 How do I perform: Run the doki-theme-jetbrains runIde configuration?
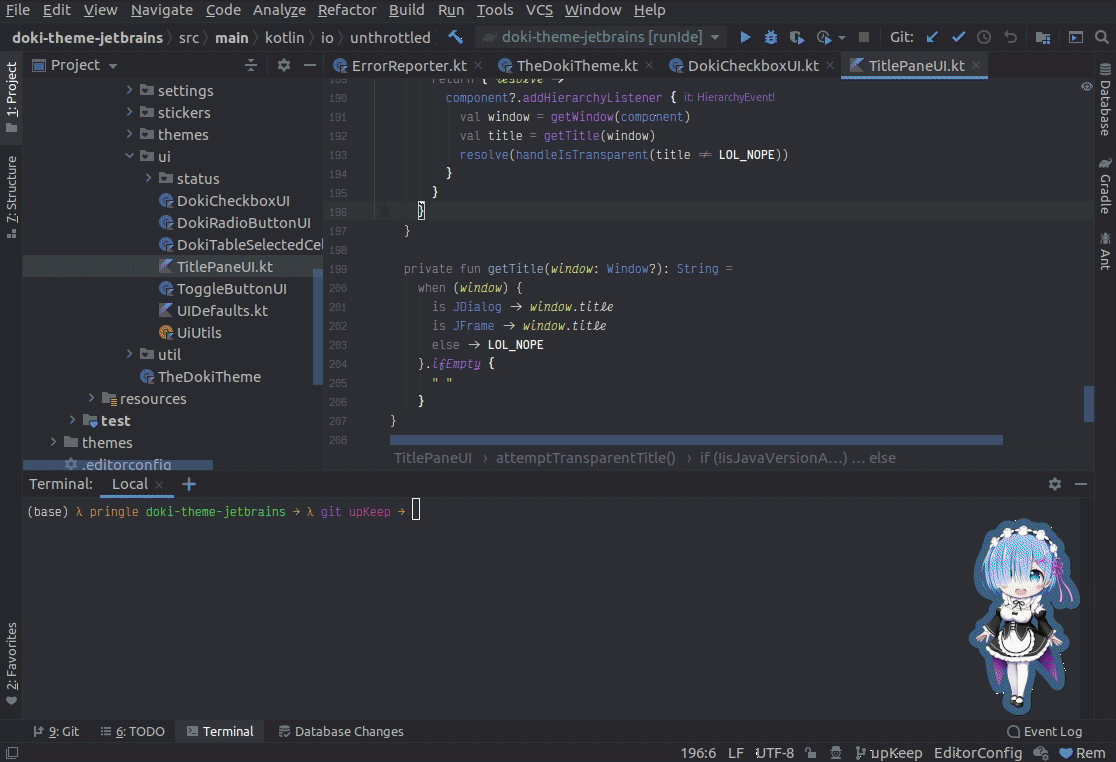744,37
